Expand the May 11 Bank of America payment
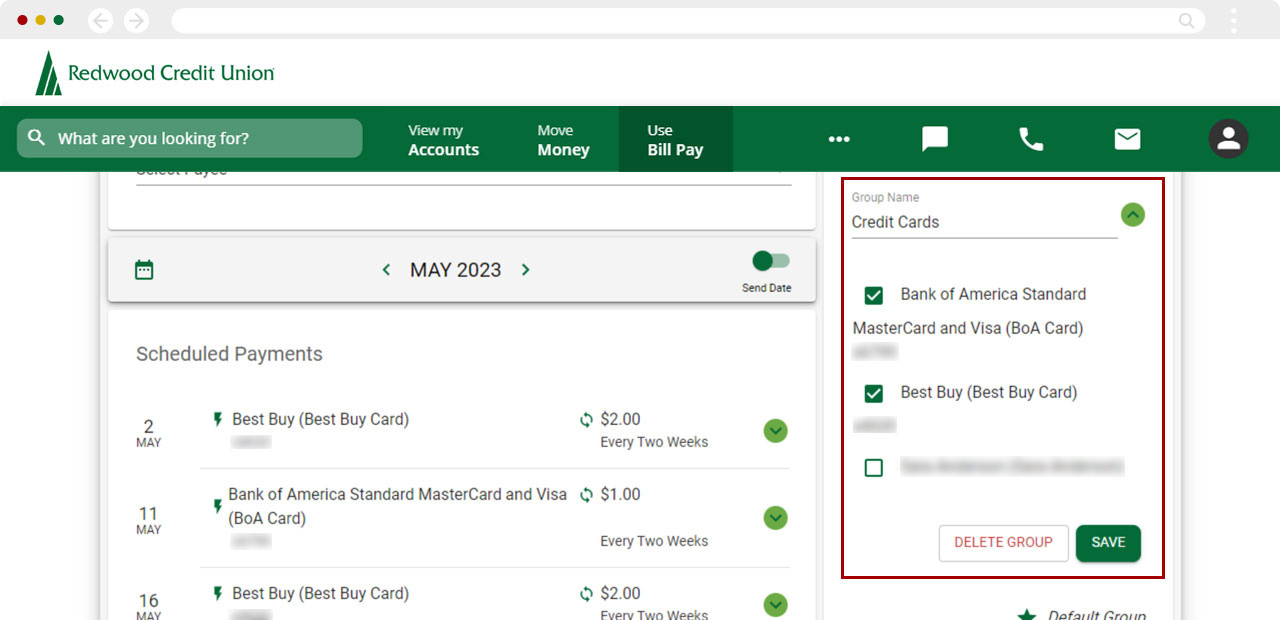The width and height of the screenshot is (1280, 620). click(x=775, y=518)
